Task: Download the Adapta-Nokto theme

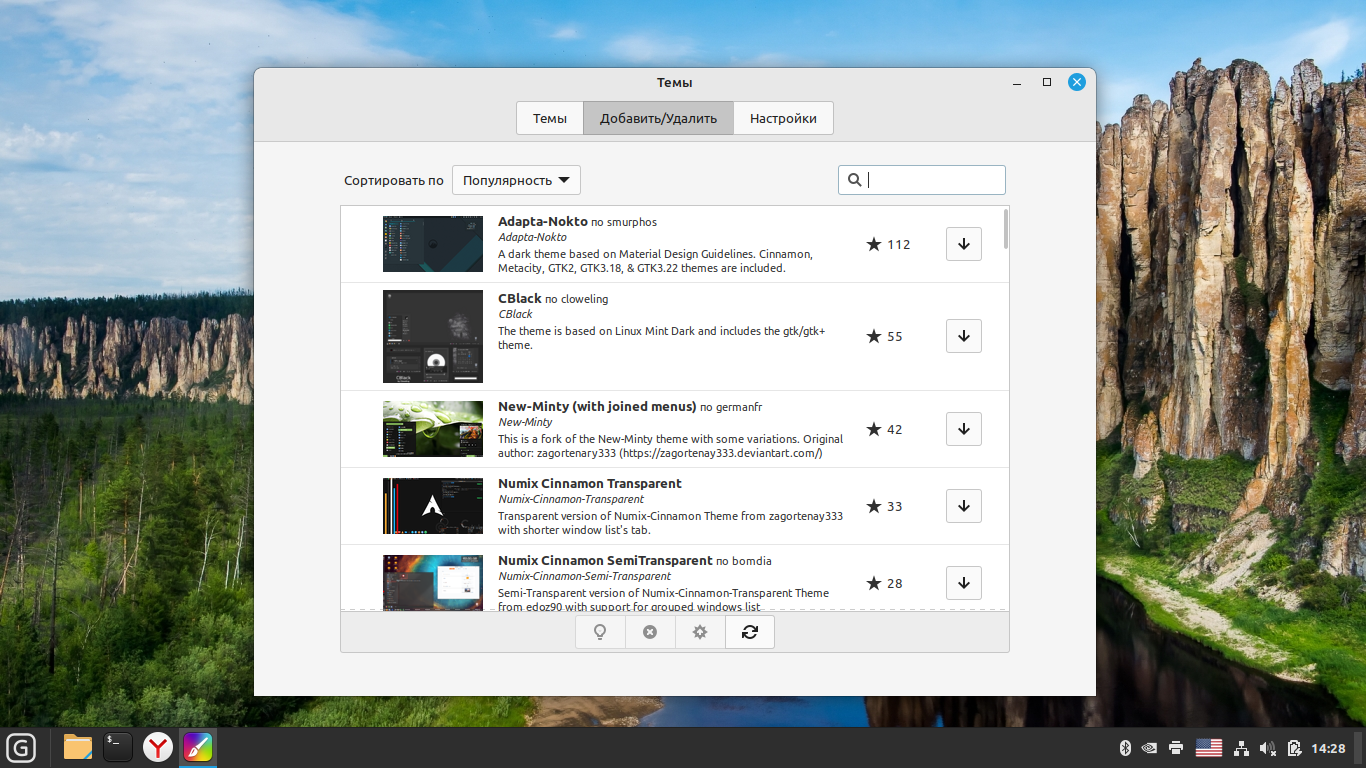Action: click(963, 244)
